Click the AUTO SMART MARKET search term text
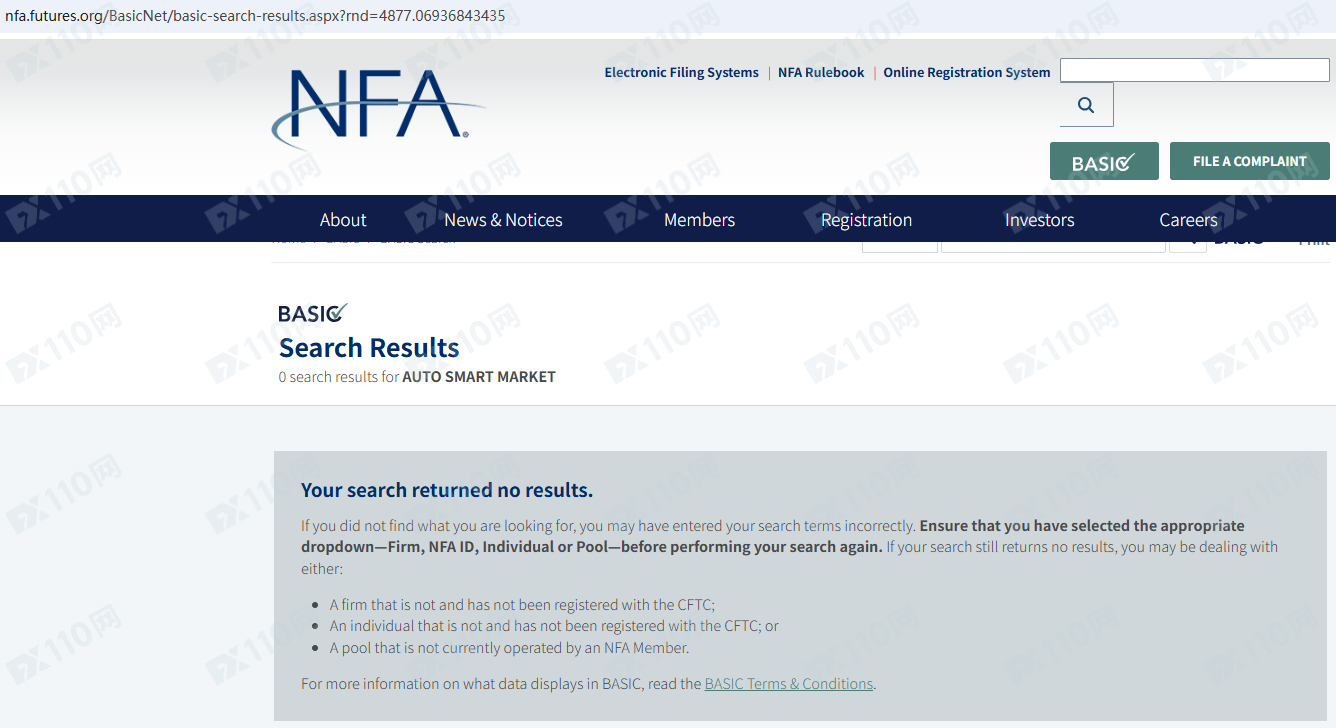This screenshot has height=728, width=1336. click(x=479, y=377)
